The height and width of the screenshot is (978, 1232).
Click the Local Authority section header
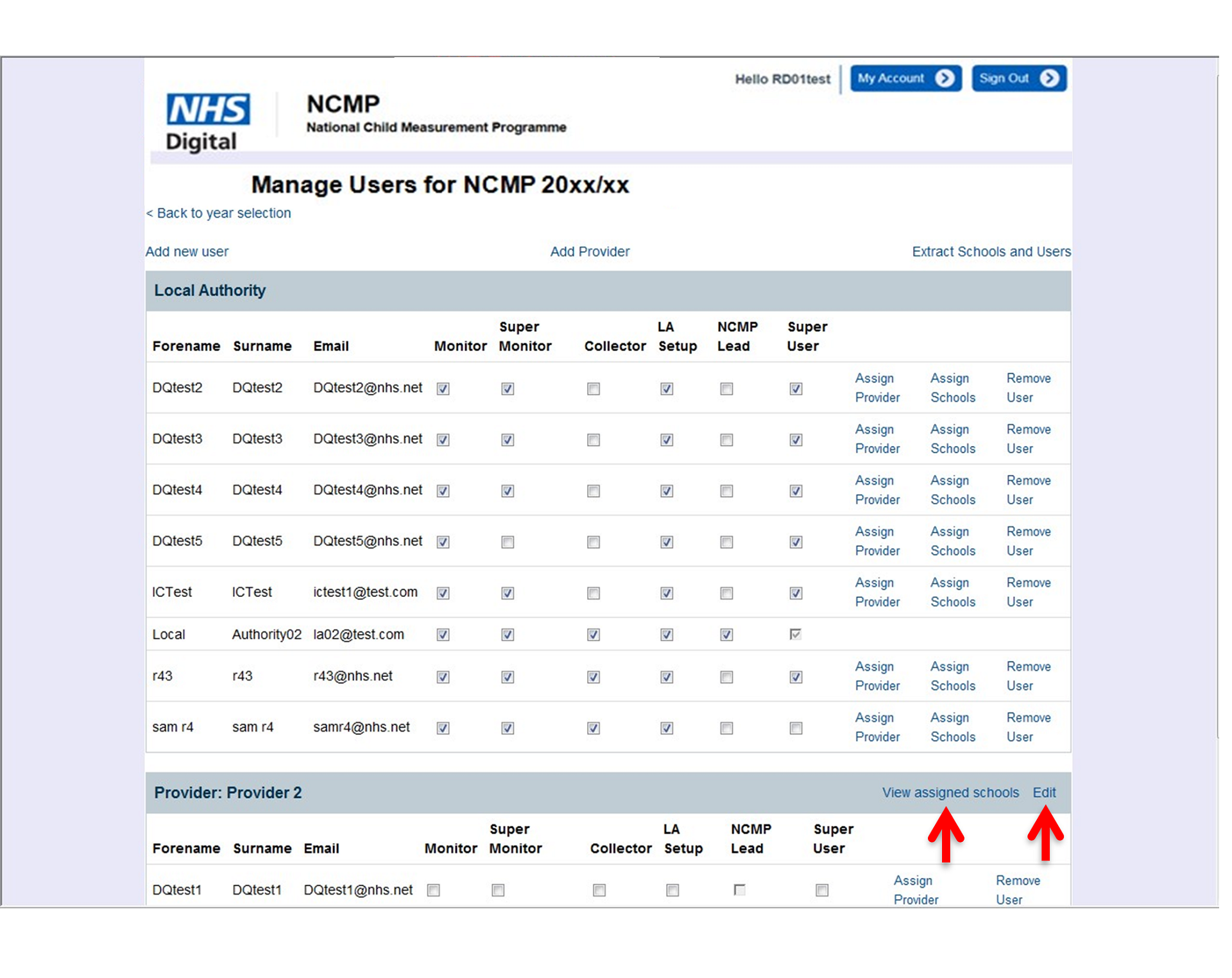click(608, 291)
